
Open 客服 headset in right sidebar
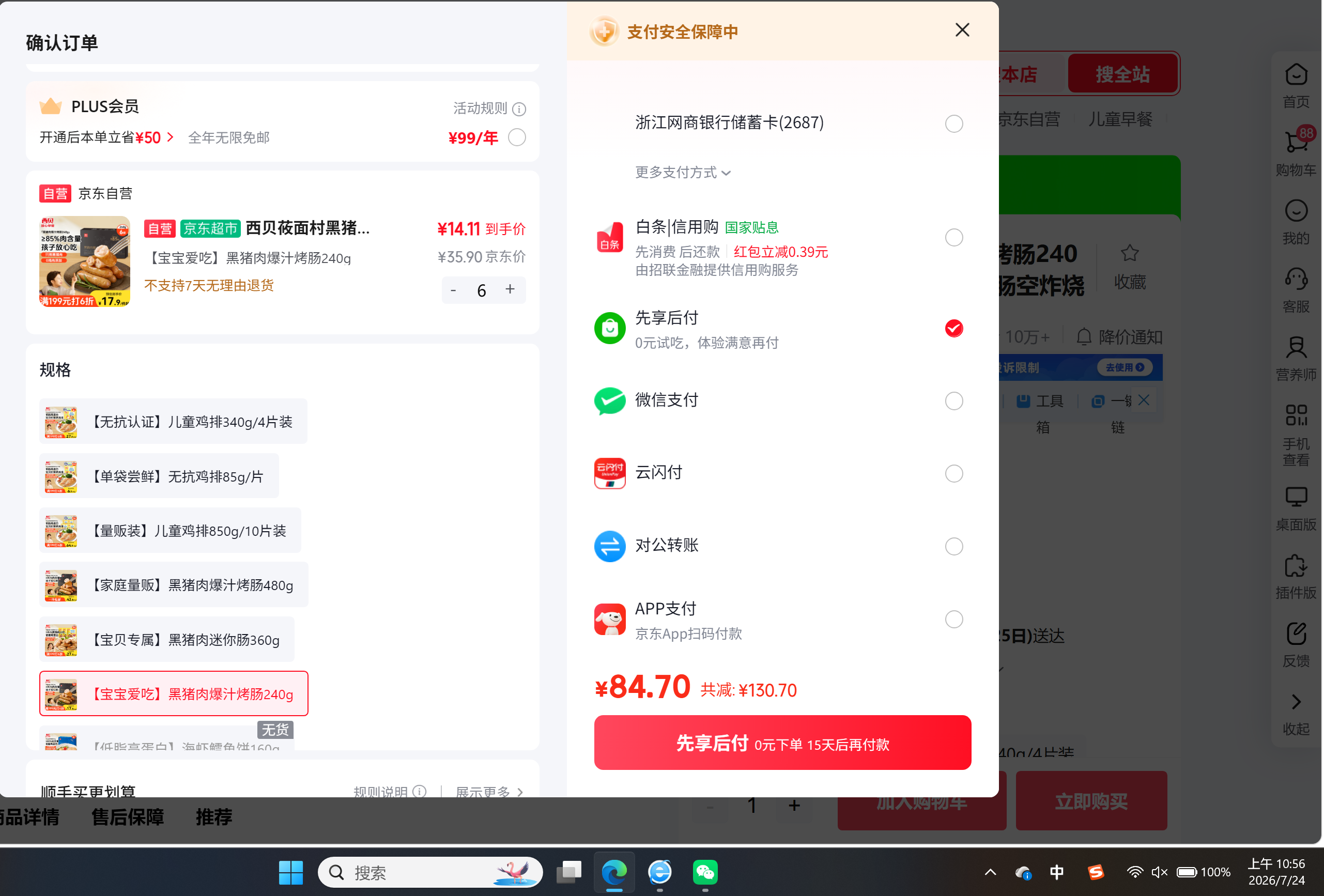coord(1296,290)
